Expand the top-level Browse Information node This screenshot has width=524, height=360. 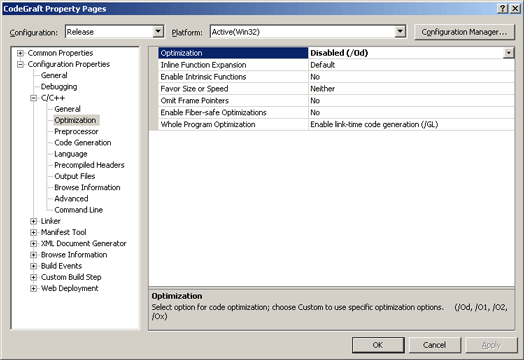tap(33, 255)
